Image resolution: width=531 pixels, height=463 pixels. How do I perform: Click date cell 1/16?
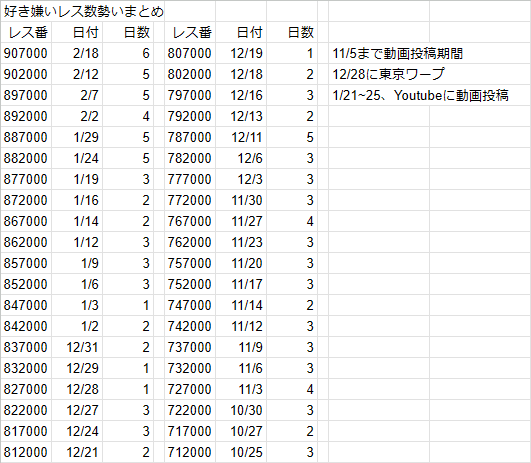click(x=77, y=200)
